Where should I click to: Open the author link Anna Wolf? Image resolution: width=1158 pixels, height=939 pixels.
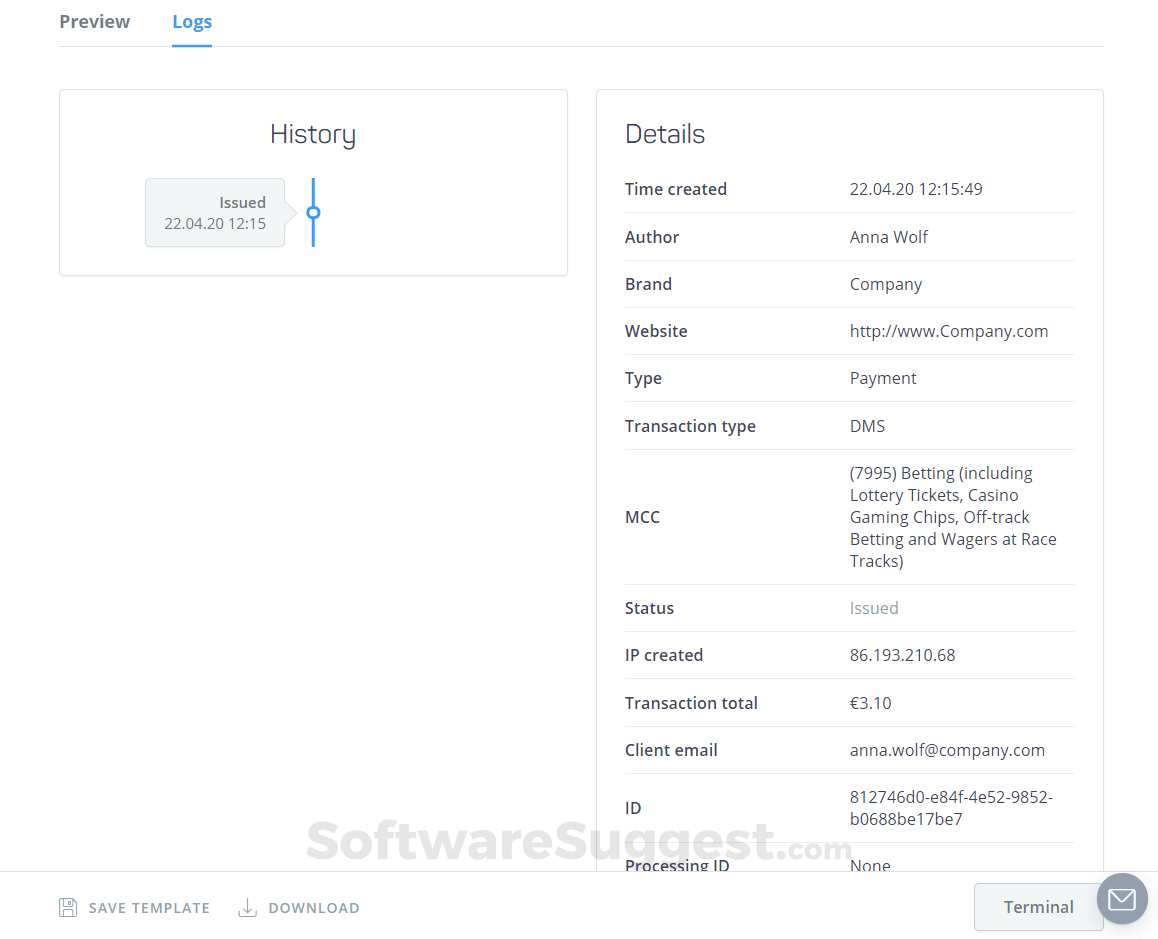888,237
